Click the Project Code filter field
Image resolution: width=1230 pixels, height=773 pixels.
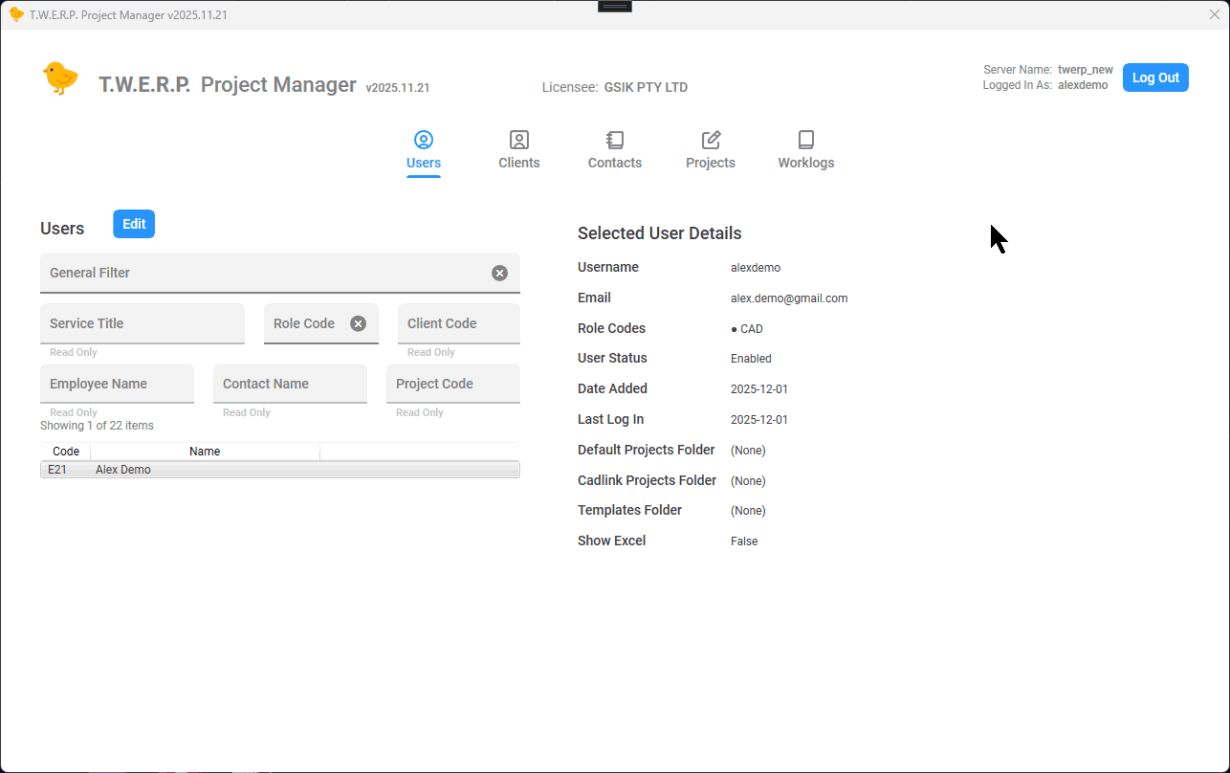pos(453,384)
